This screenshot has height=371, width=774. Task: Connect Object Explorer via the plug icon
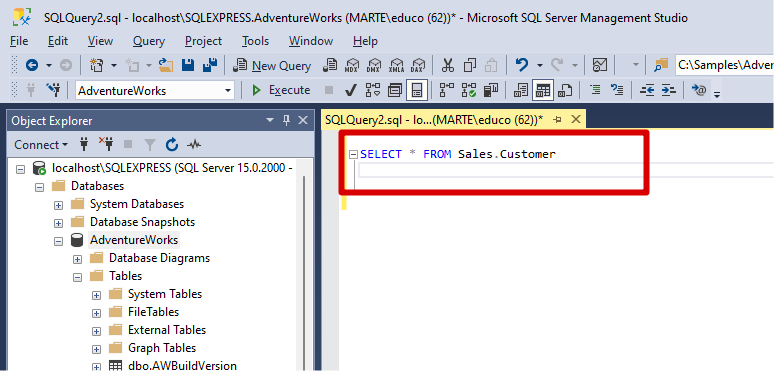[x=84, y=145]
